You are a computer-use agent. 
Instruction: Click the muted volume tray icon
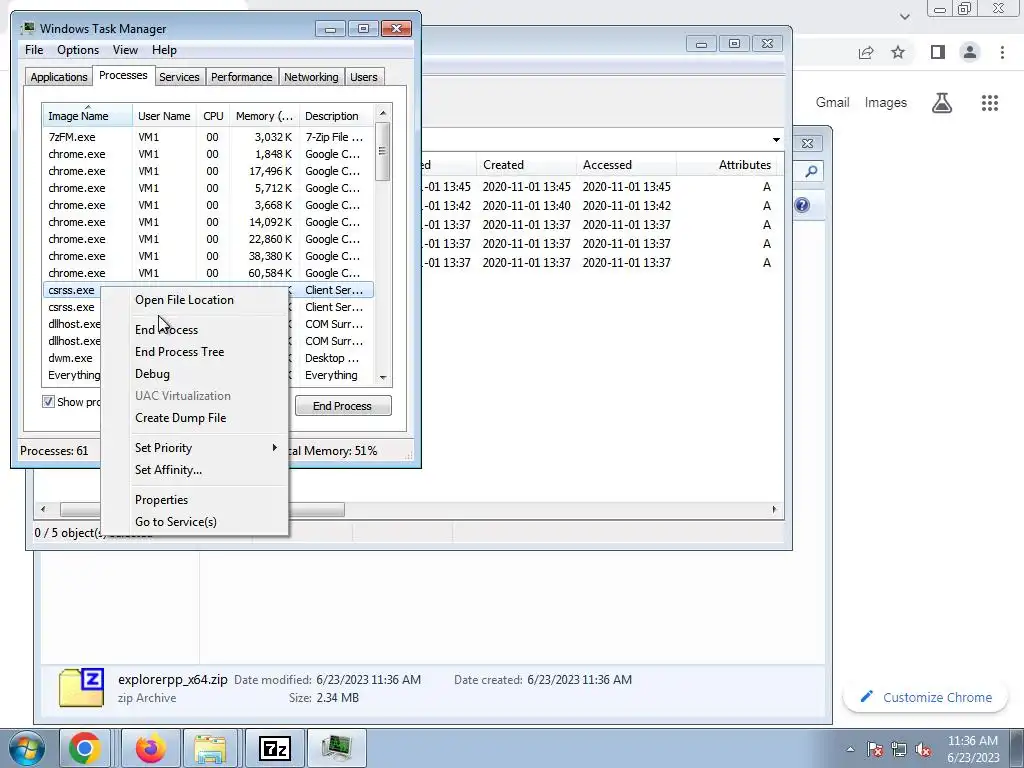[923, 749]
